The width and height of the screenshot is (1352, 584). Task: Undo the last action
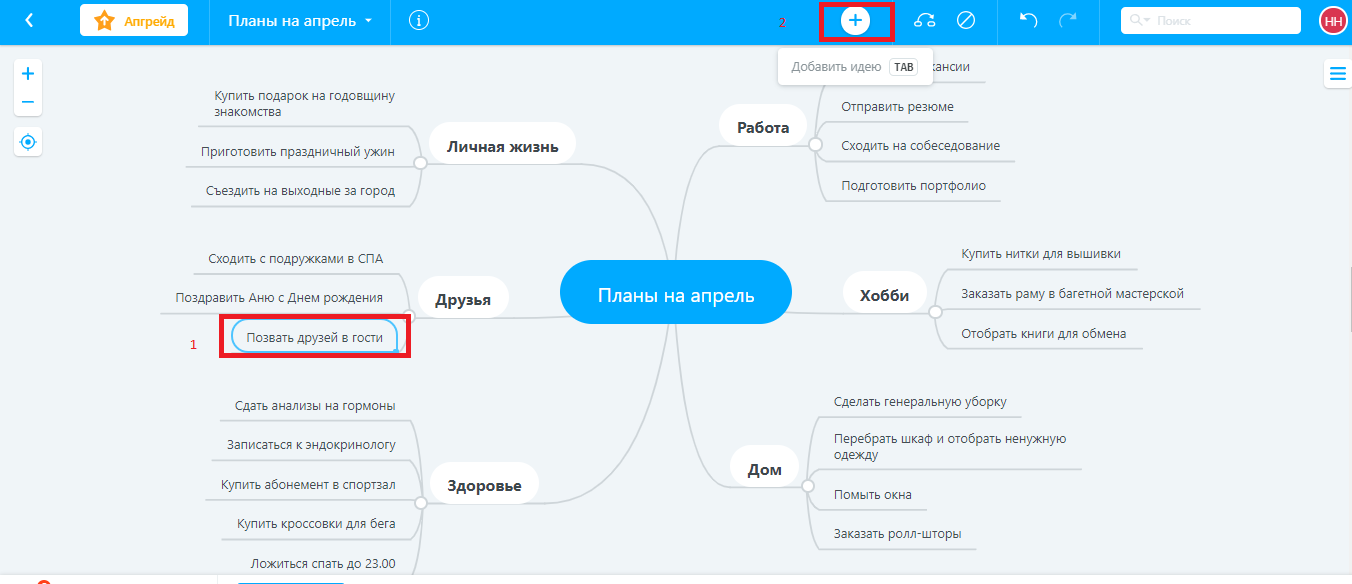click(x=1028, y=20)
